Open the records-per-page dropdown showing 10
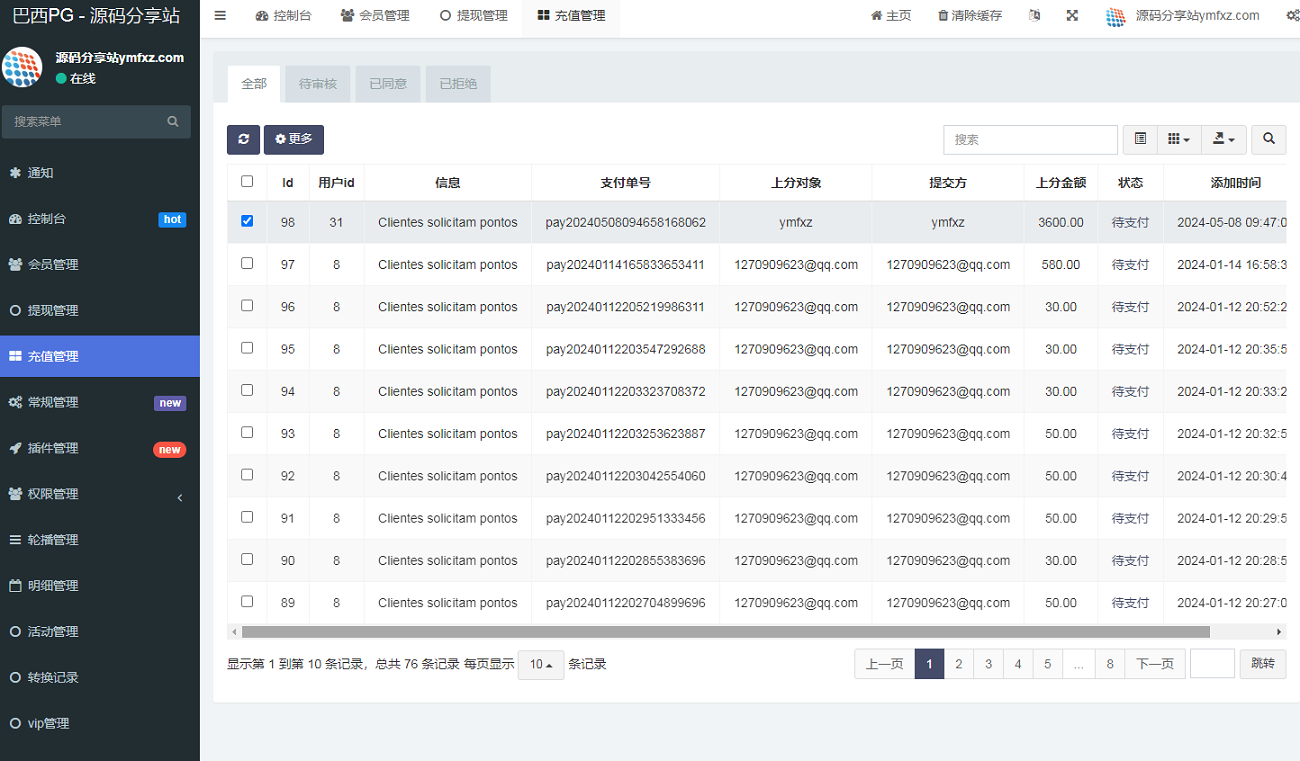The height and width of the screenshot is (761, 1300). click(x=541, y=665)
